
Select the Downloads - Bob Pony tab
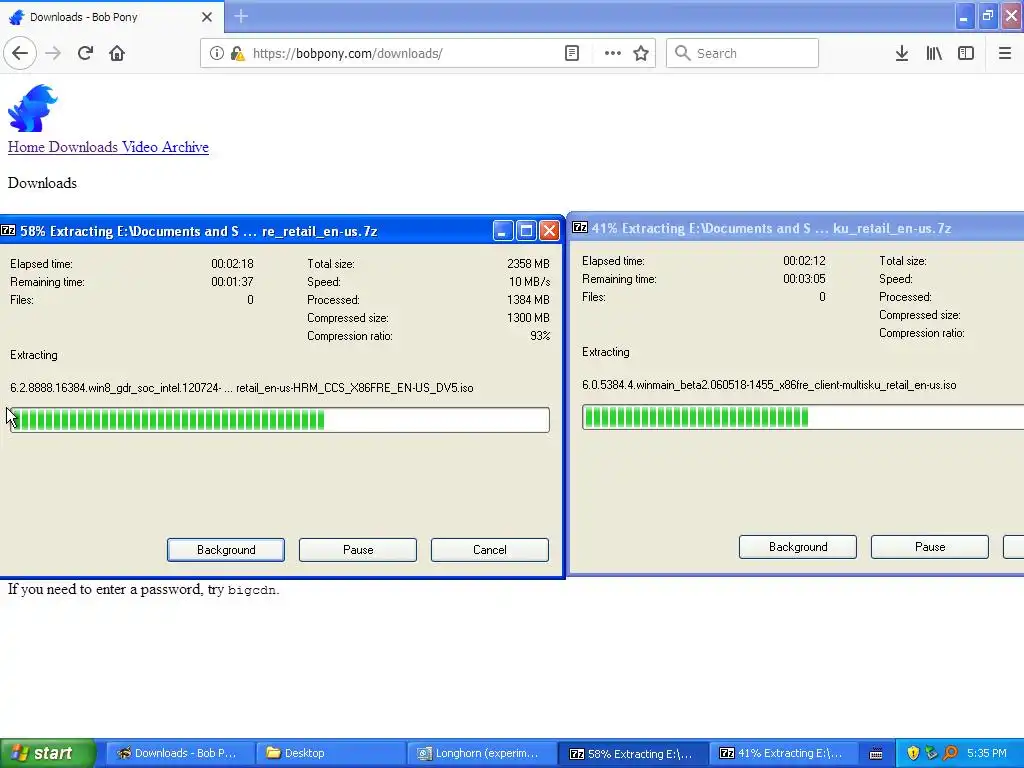tap(112, 17)
